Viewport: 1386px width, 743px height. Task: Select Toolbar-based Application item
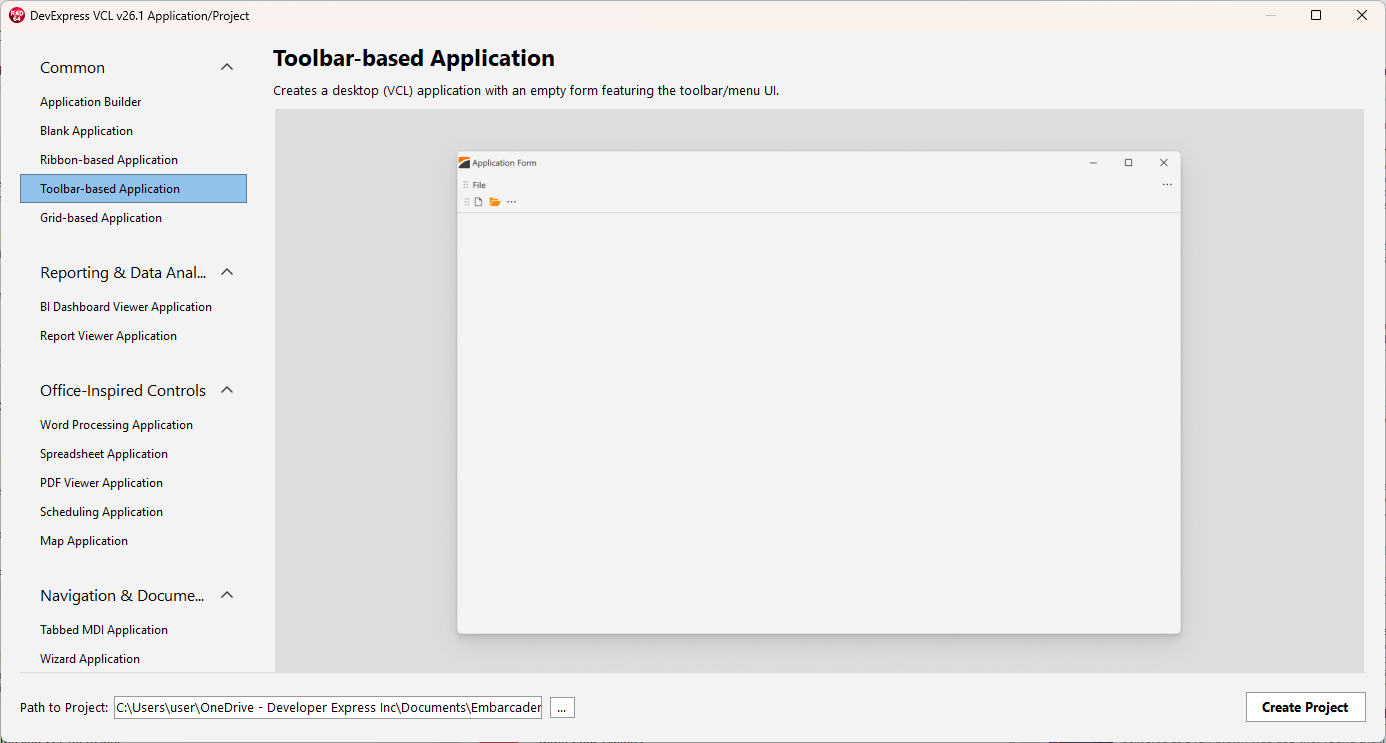pyautogui.click(x=133, y=189)
